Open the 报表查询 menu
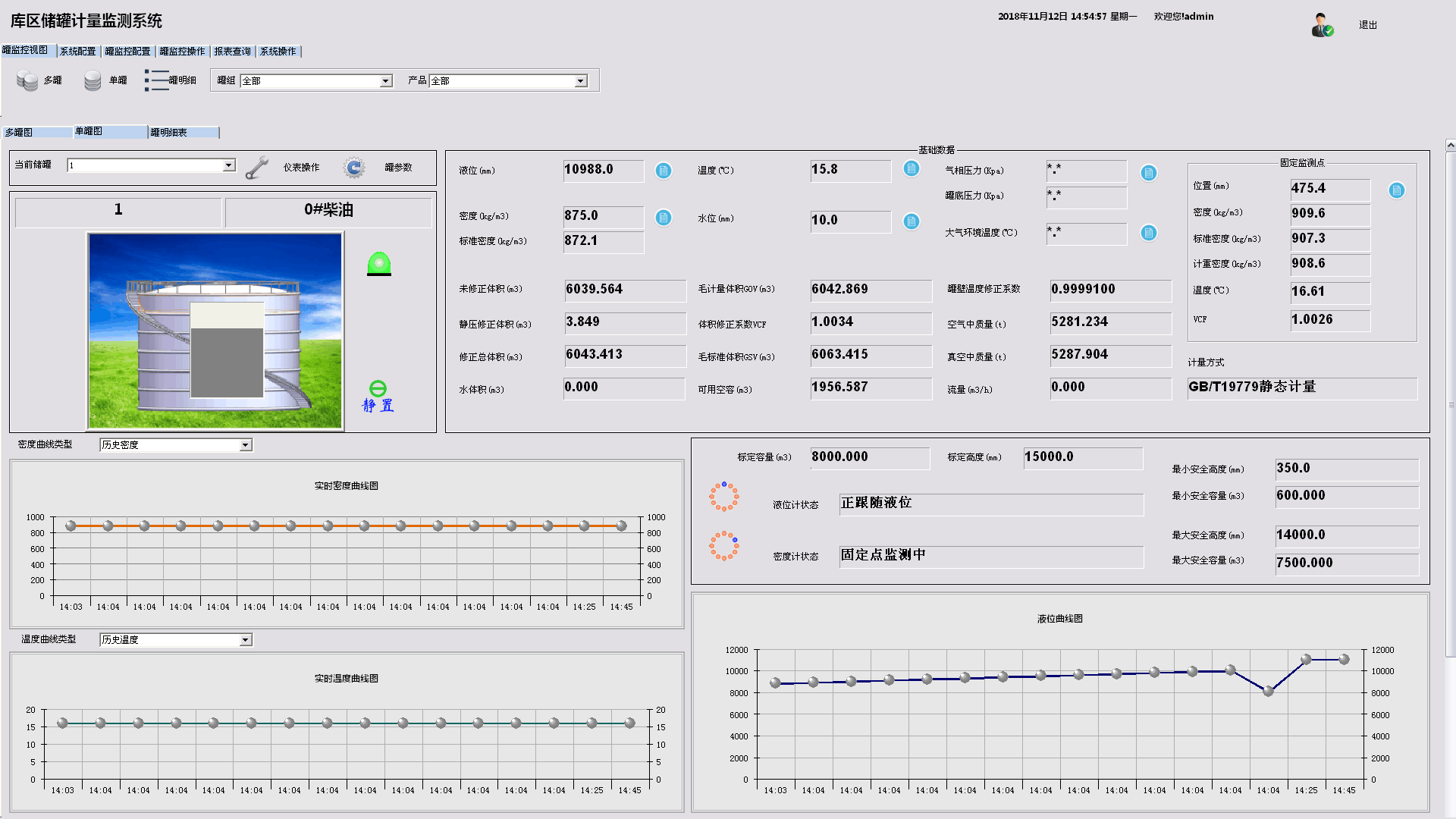The height and width of the screenshot is (819, 1456). 232,52
